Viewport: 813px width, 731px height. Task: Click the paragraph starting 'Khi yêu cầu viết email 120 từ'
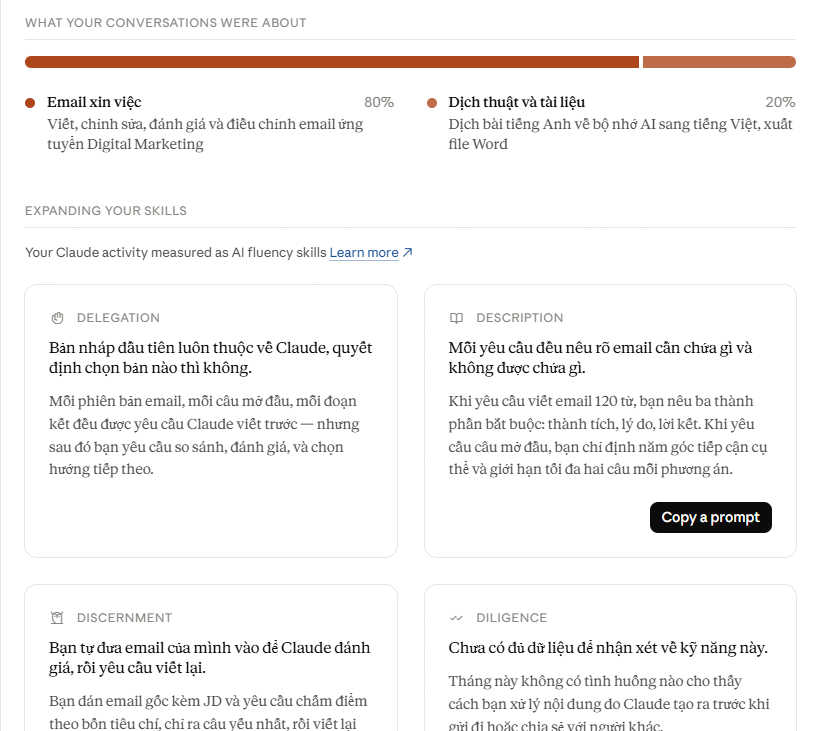608,435
